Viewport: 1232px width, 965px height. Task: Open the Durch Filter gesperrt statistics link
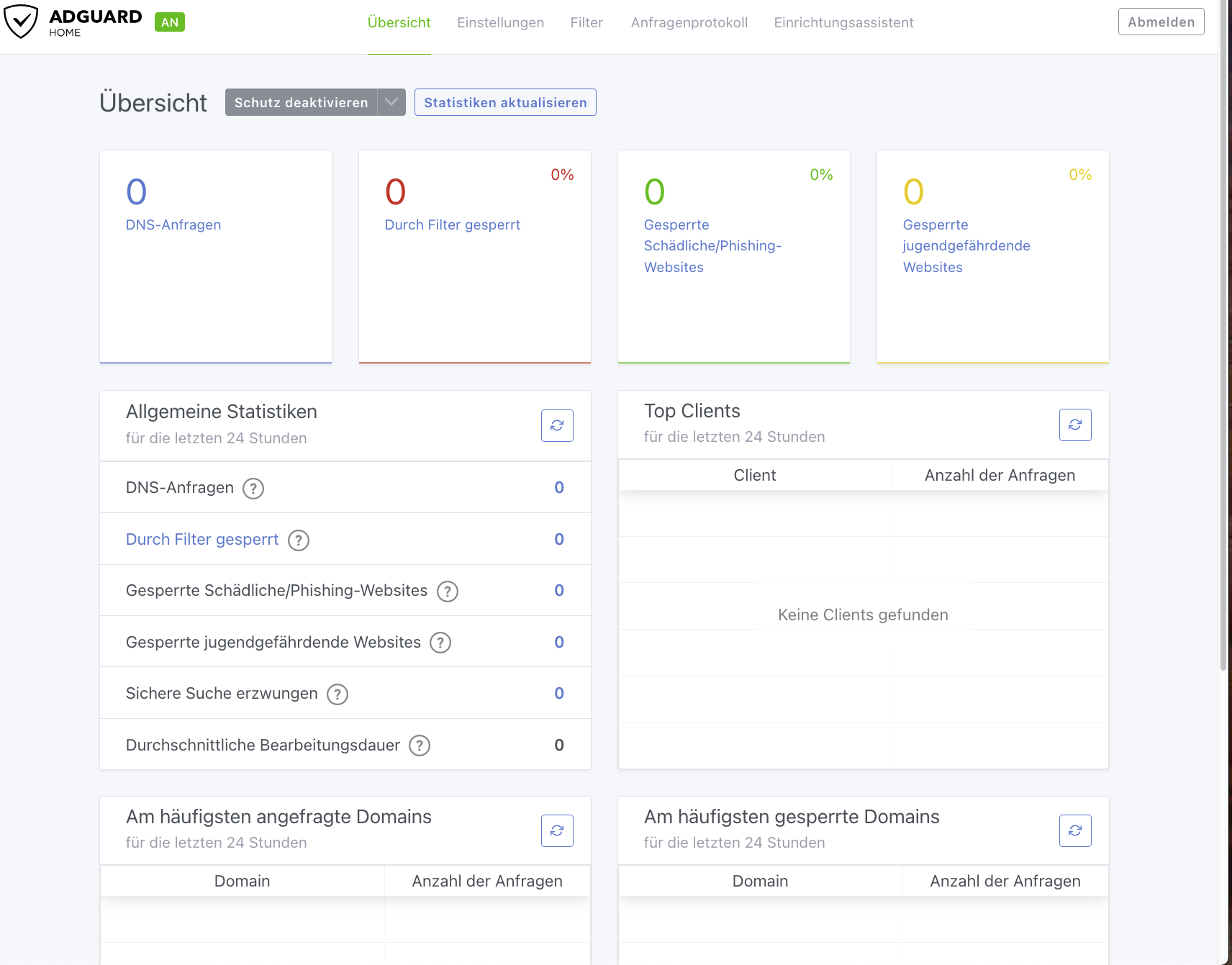[x=202, y=540]
